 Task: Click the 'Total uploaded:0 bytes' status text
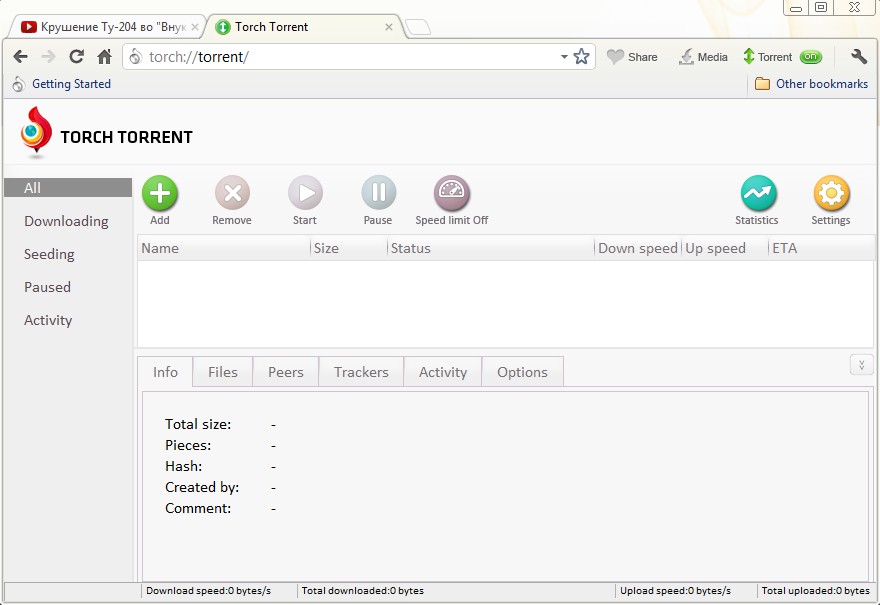click(x=815, y=590)
